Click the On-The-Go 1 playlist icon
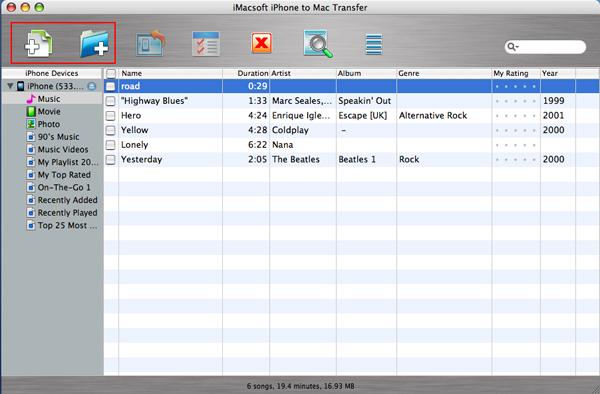The image size is (600, 394). pyautogui.click(x=31, y=187)
